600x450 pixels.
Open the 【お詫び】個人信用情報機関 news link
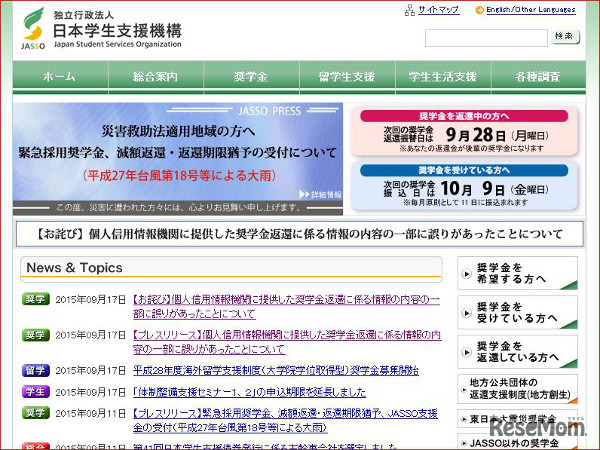[x=286, y=307]
